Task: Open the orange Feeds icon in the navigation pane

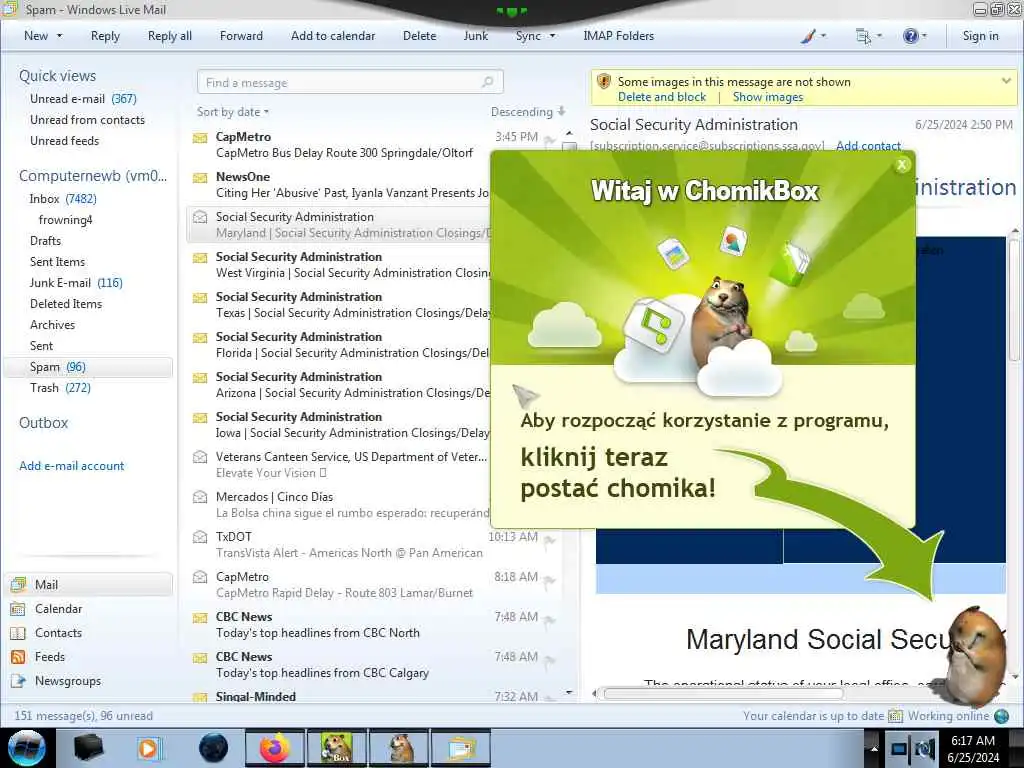Action: pos(18,657)
